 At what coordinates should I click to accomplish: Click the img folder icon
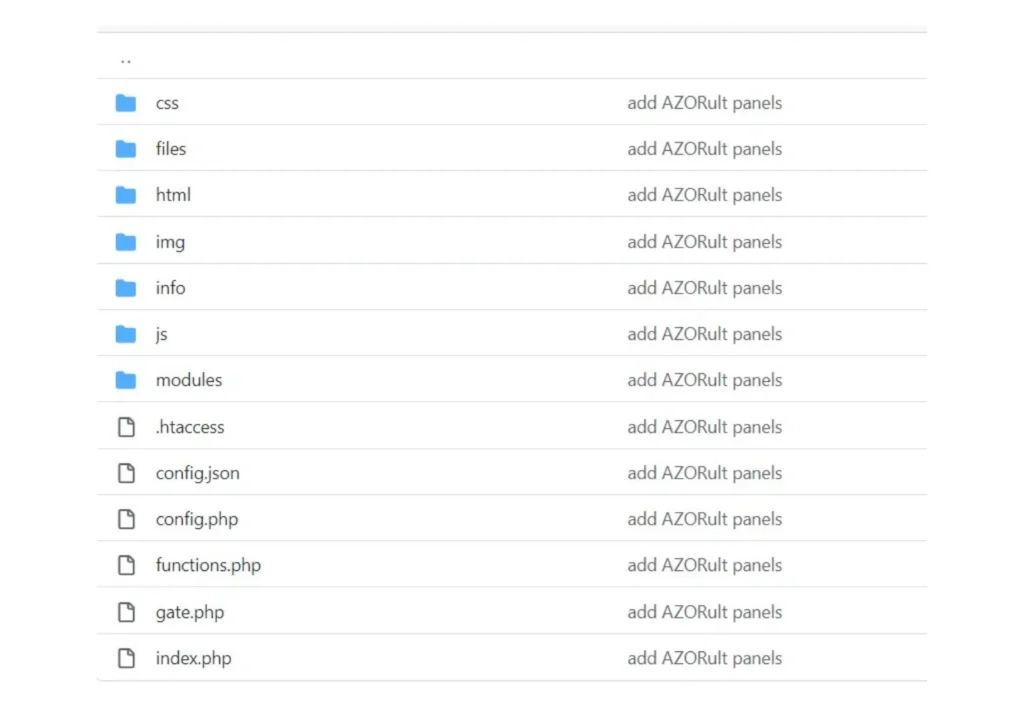click(126, 242)
